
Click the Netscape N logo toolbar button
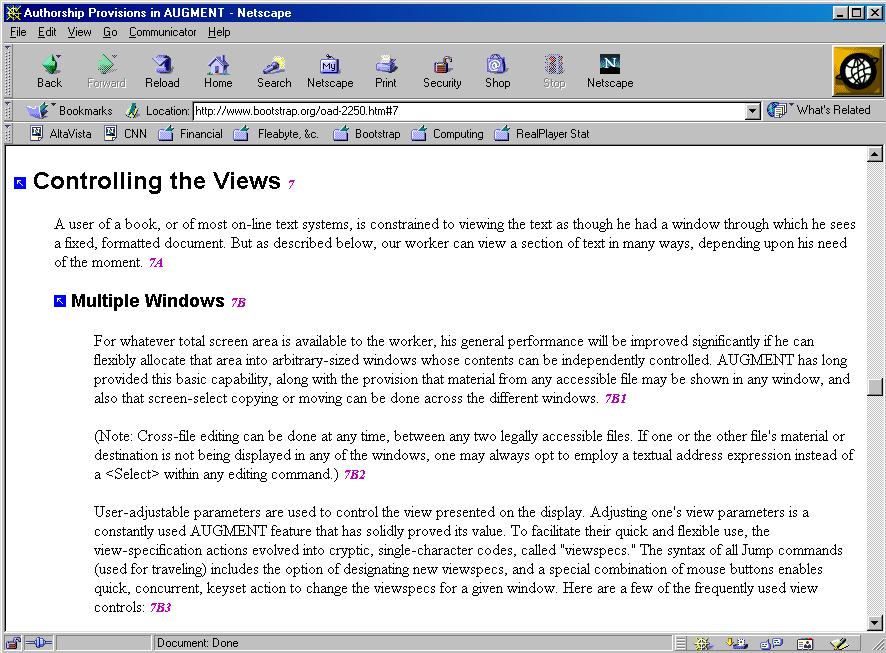pos(610,72)
